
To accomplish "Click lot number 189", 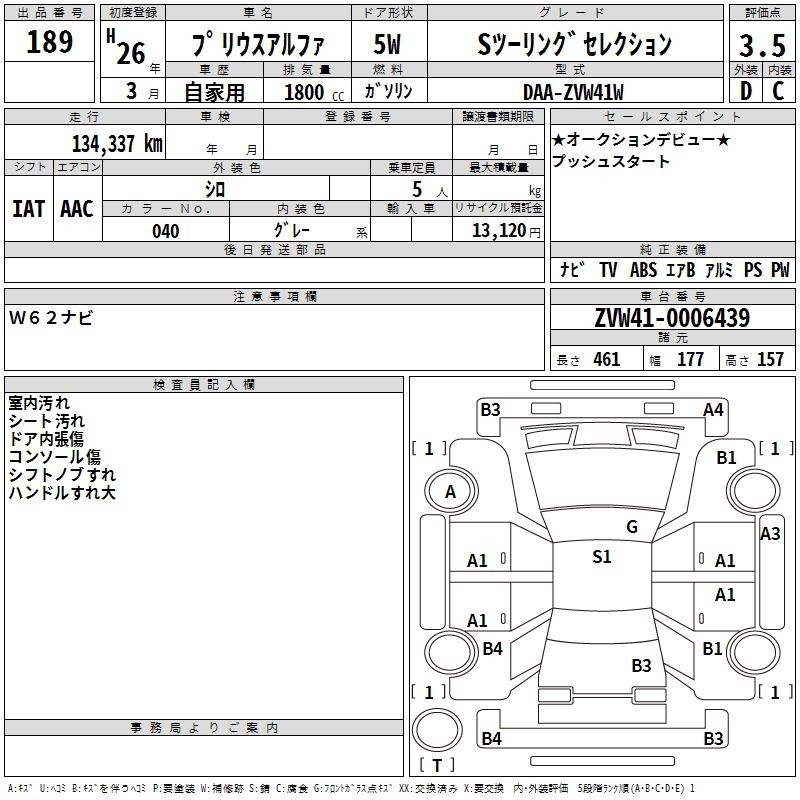I will 49,42.
